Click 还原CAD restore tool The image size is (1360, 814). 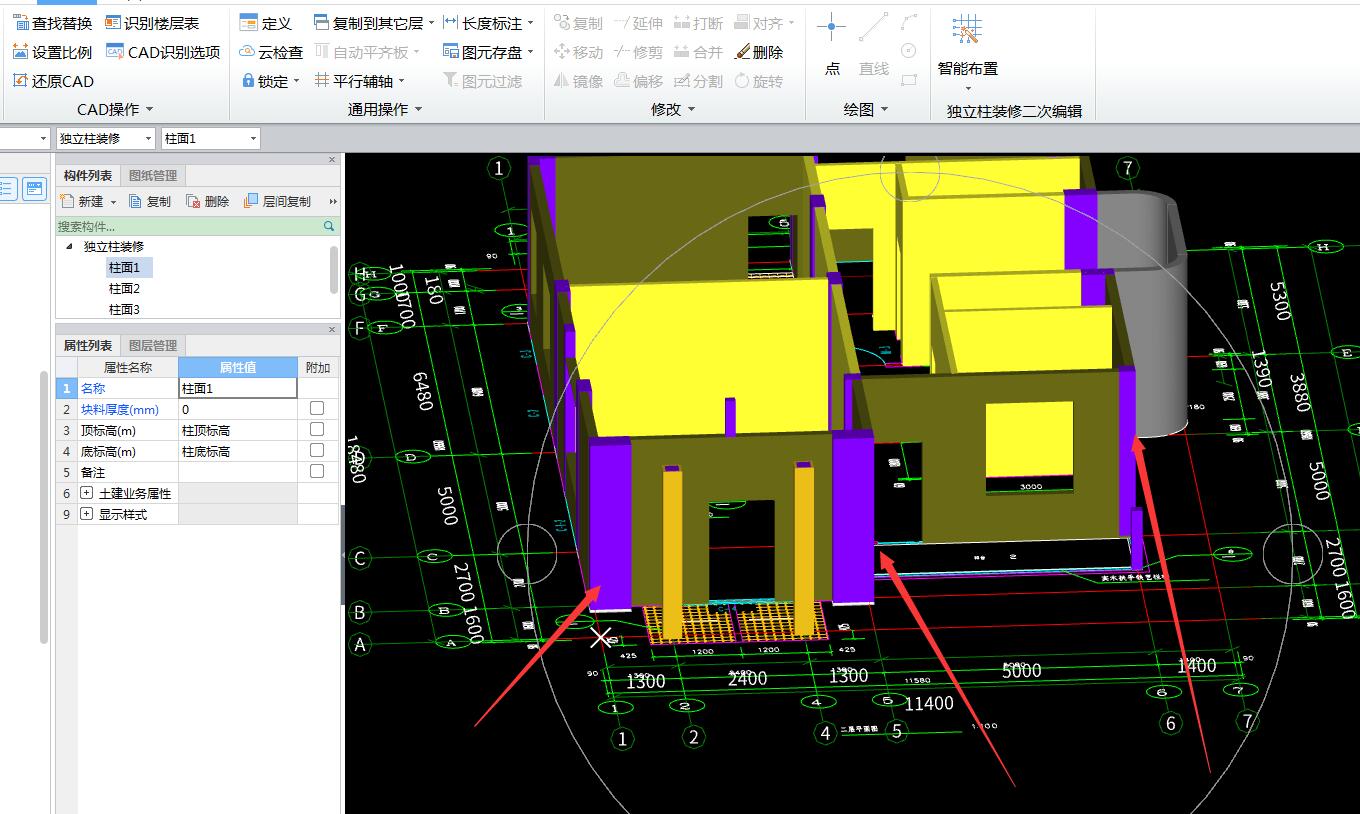(53, 81)
